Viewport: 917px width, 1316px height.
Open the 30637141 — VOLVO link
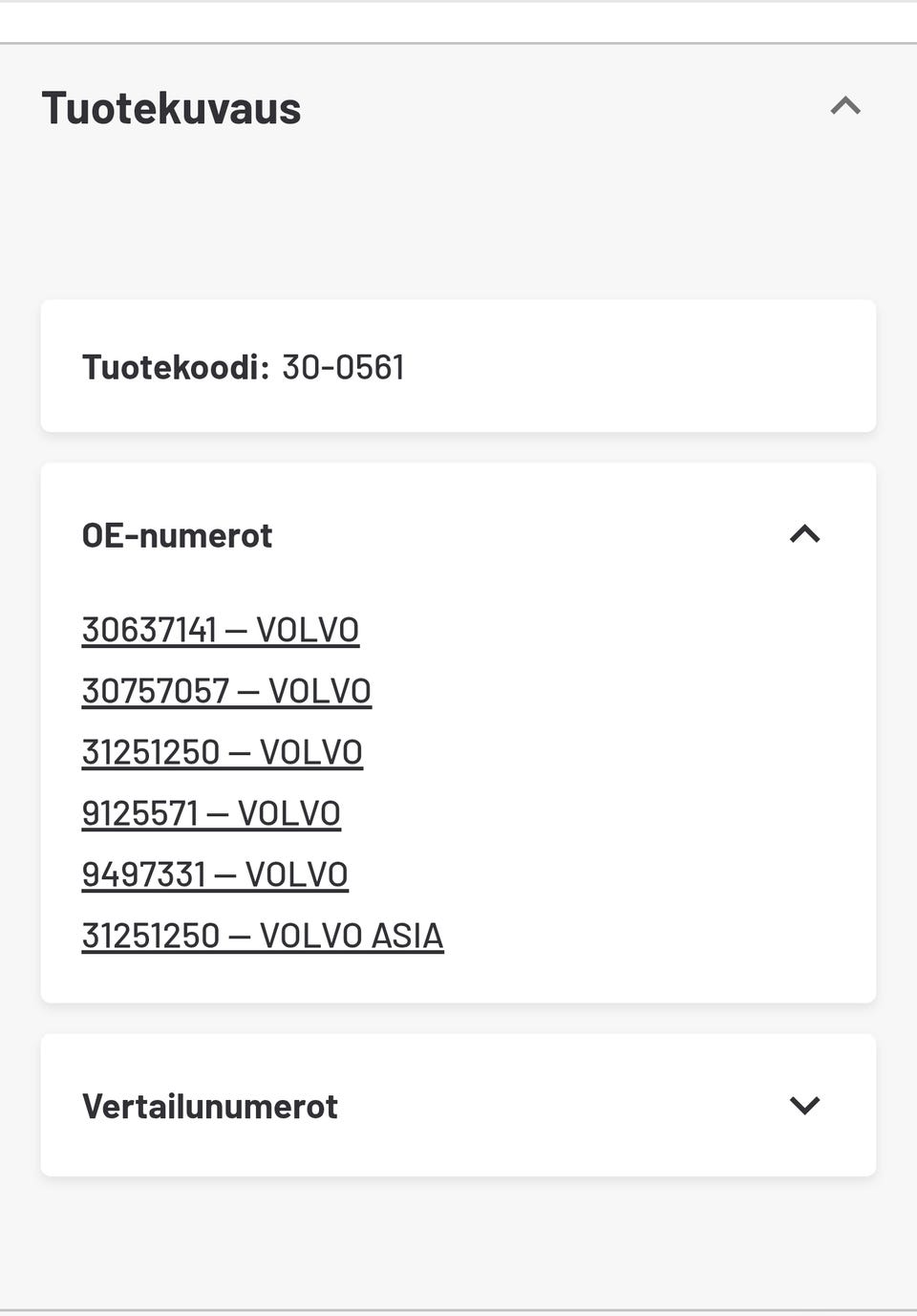220,630
